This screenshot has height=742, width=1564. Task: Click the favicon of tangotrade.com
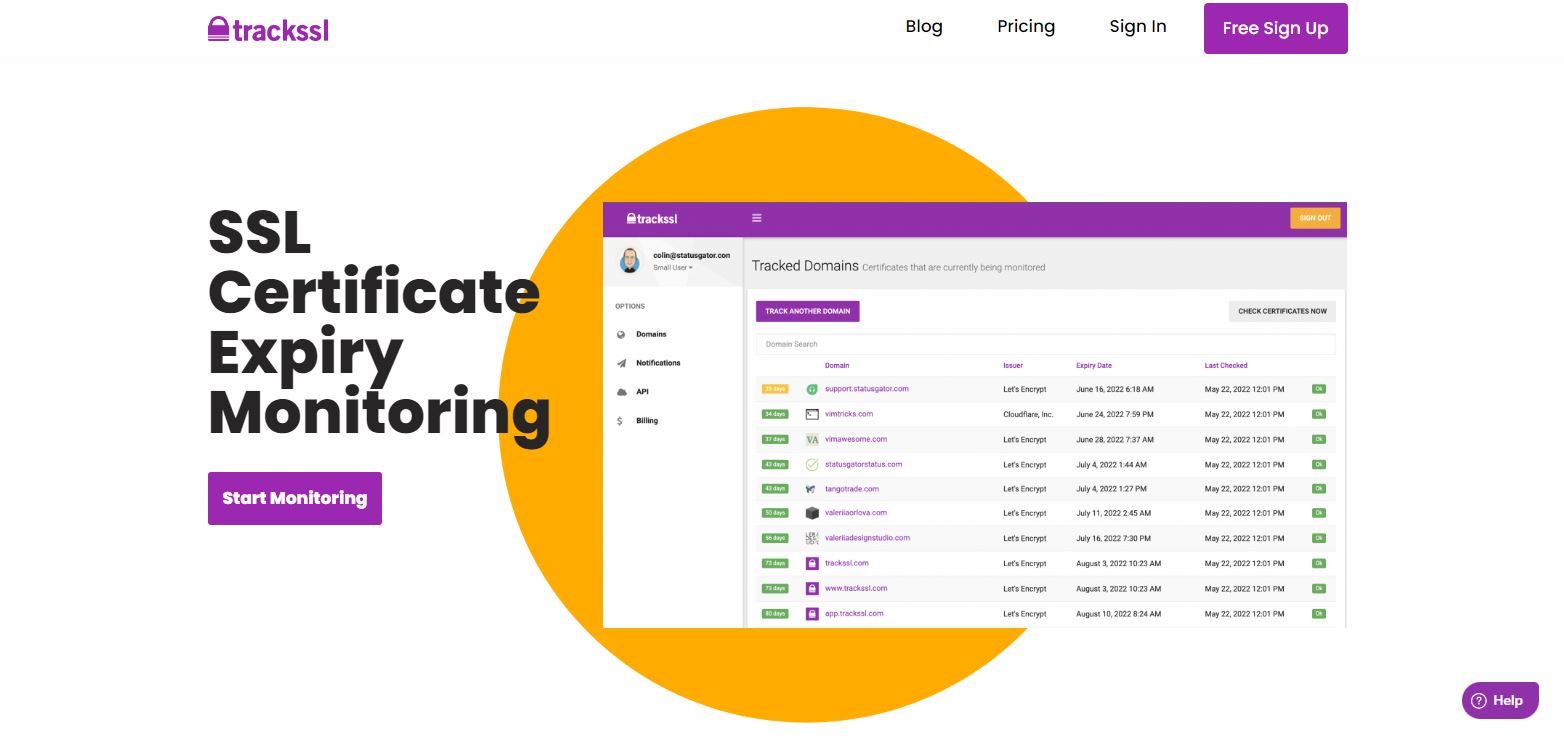click(x=812, y=489)
